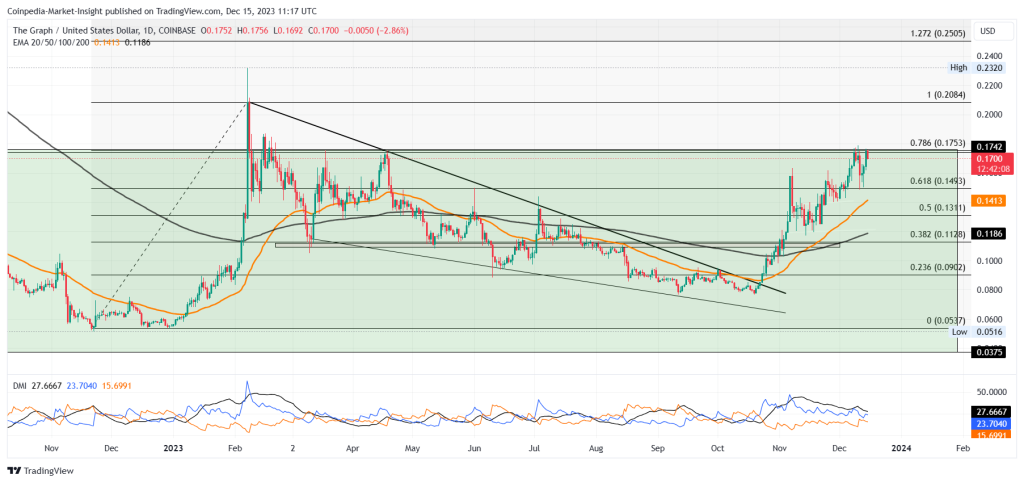
Task: Click the 2024 label on time axis
Action: (901, 450)
